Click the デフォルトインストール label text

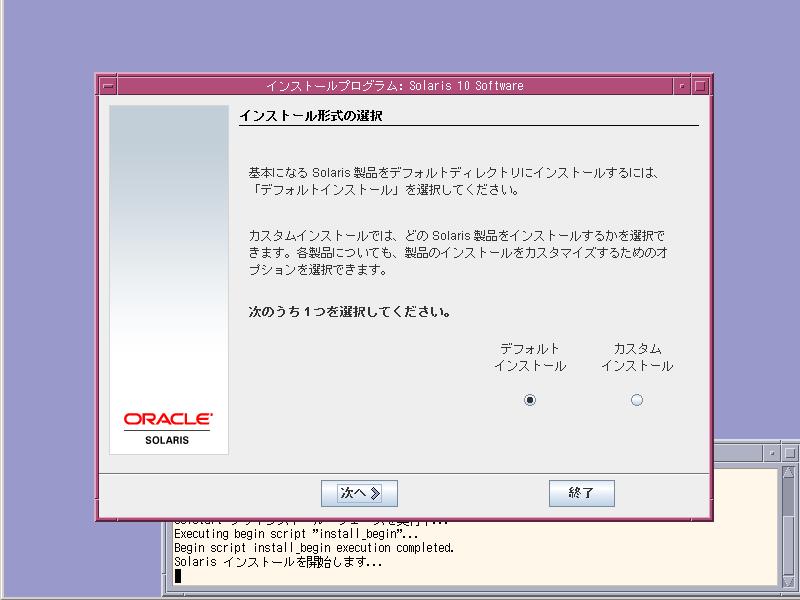[530, 357]
